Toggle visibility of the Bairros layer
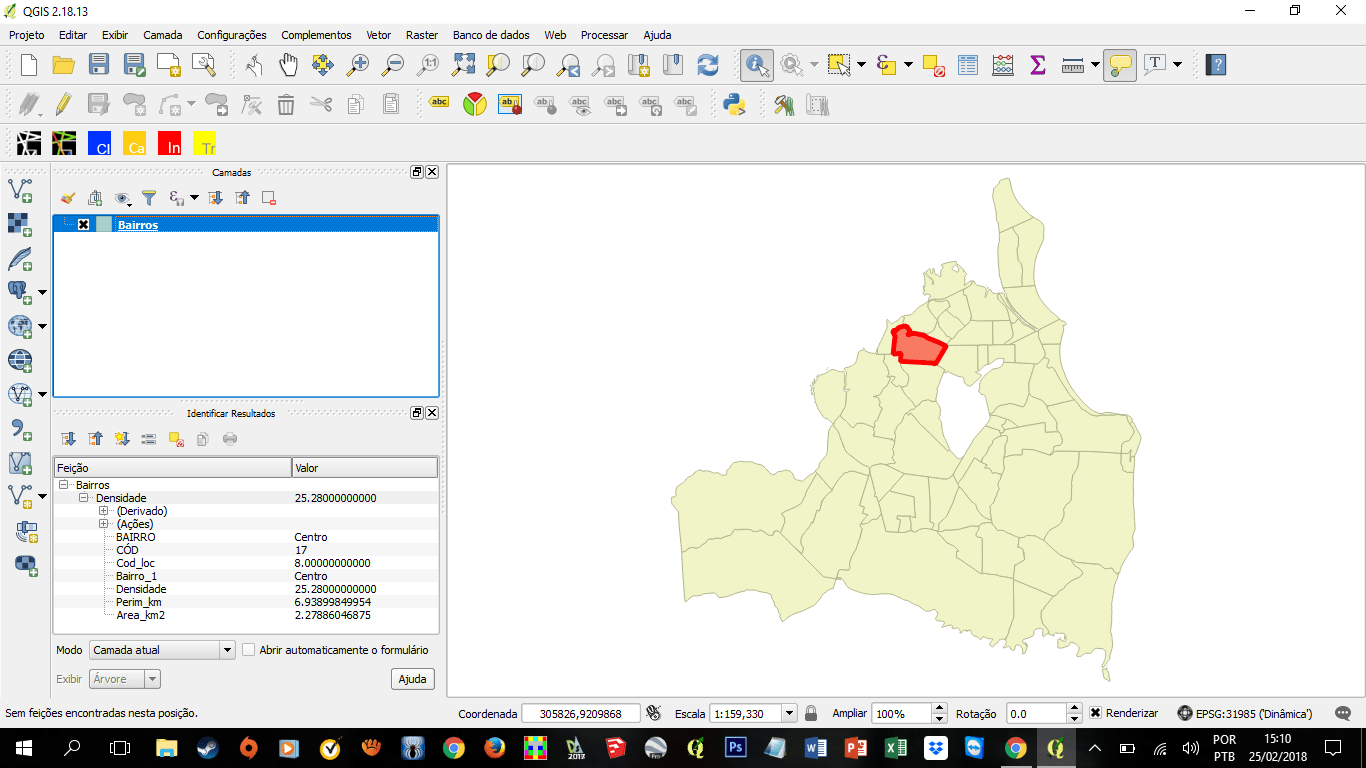Screen dimensions: 1366x768 [83, 224]
